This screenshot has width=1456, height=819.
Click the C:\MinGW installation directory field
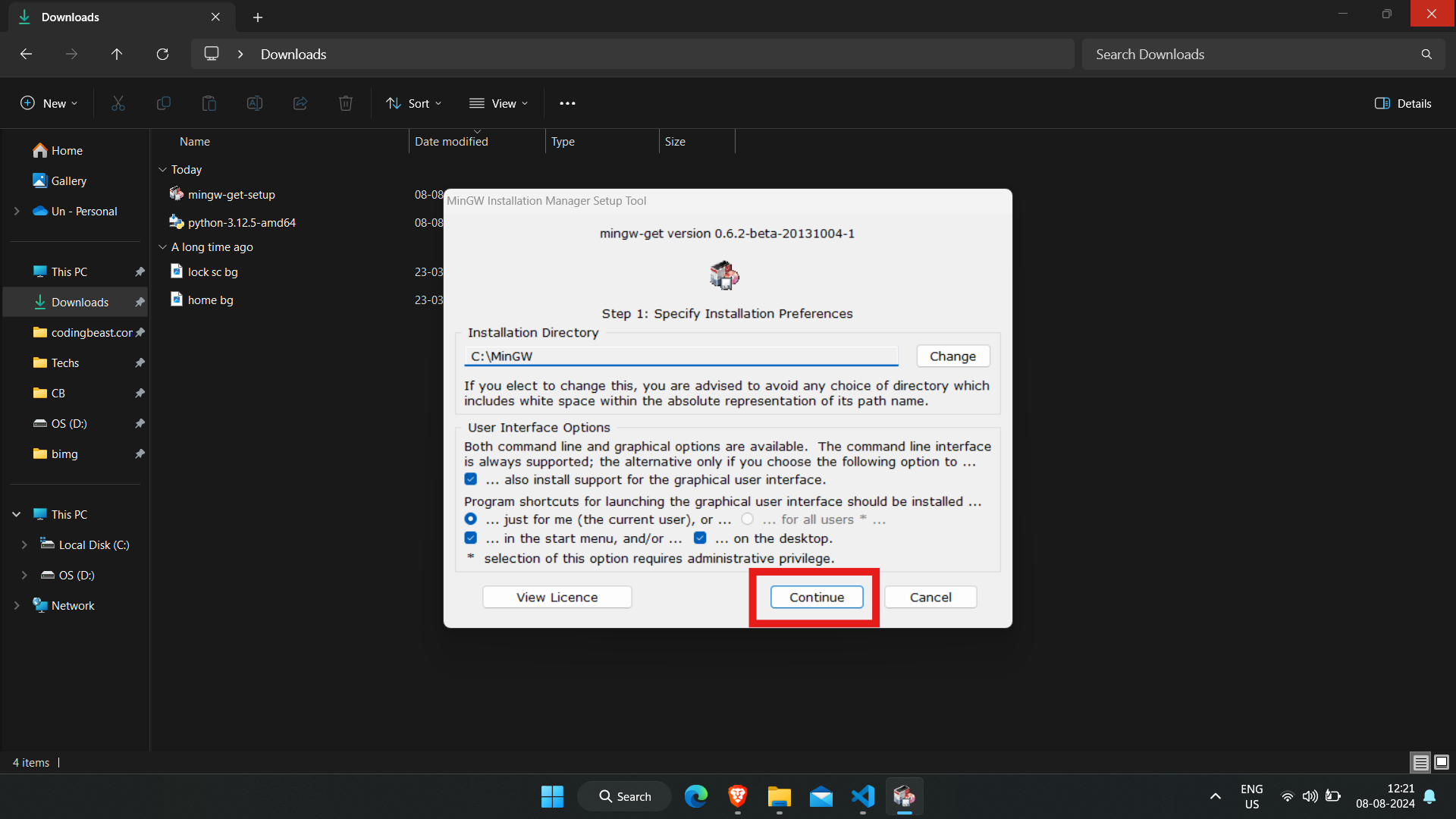point(681,356)
